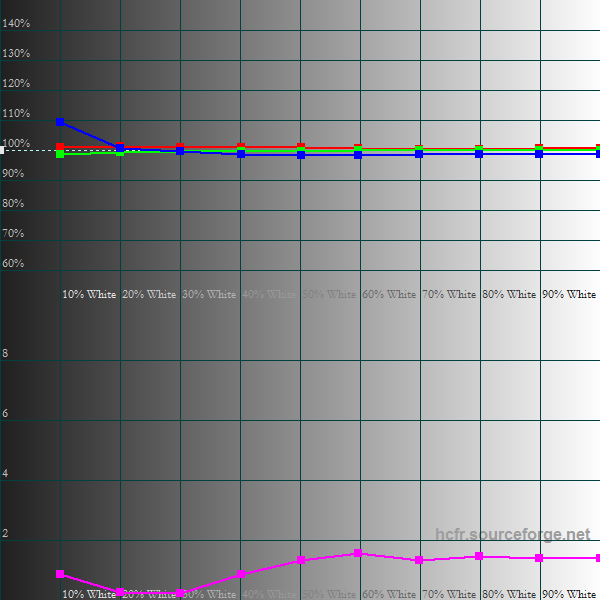
Task: Click the blue marker at 70% White
Action: pyautogui.click(x=419, y=154)
